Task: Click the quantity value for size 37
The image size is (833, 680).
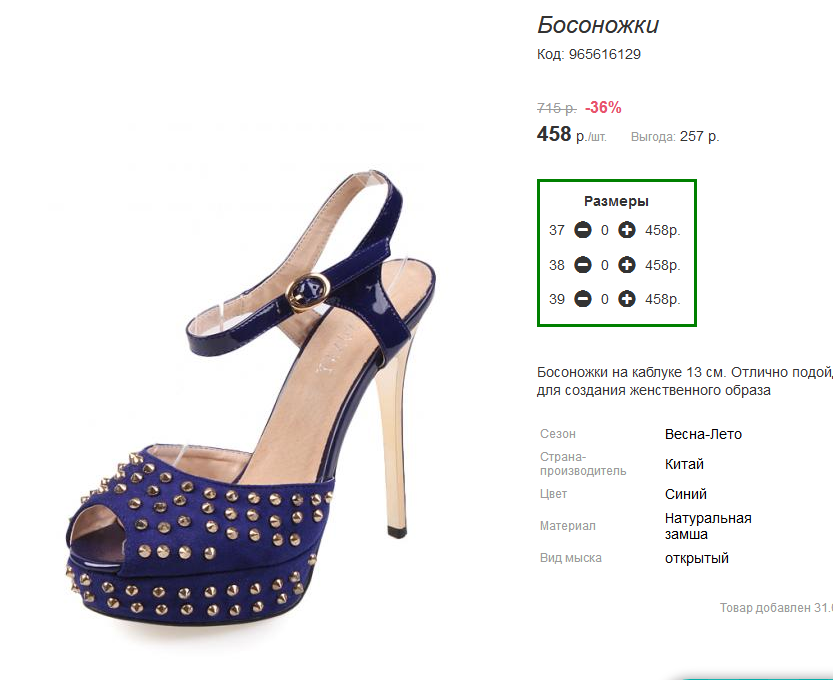Action: 605,231
